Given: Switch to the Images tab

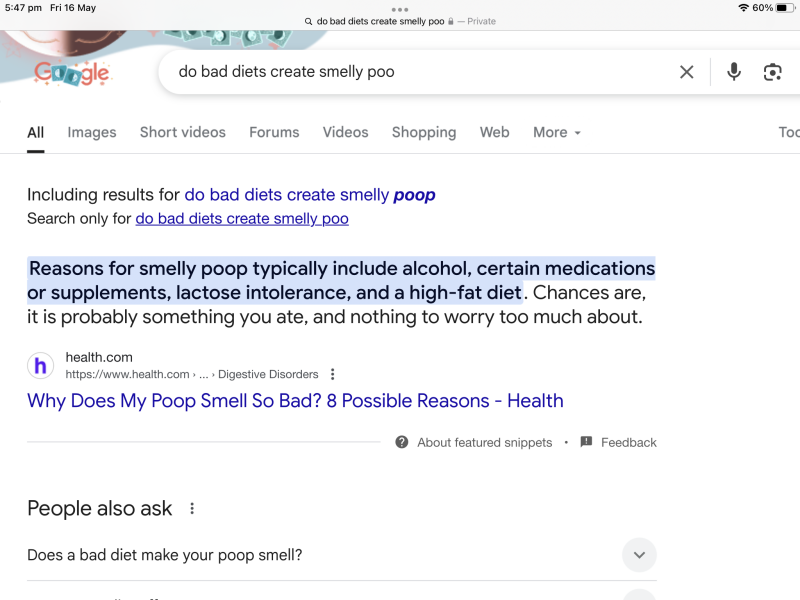Looking at the screenshot, I should [x=92, y=132].
